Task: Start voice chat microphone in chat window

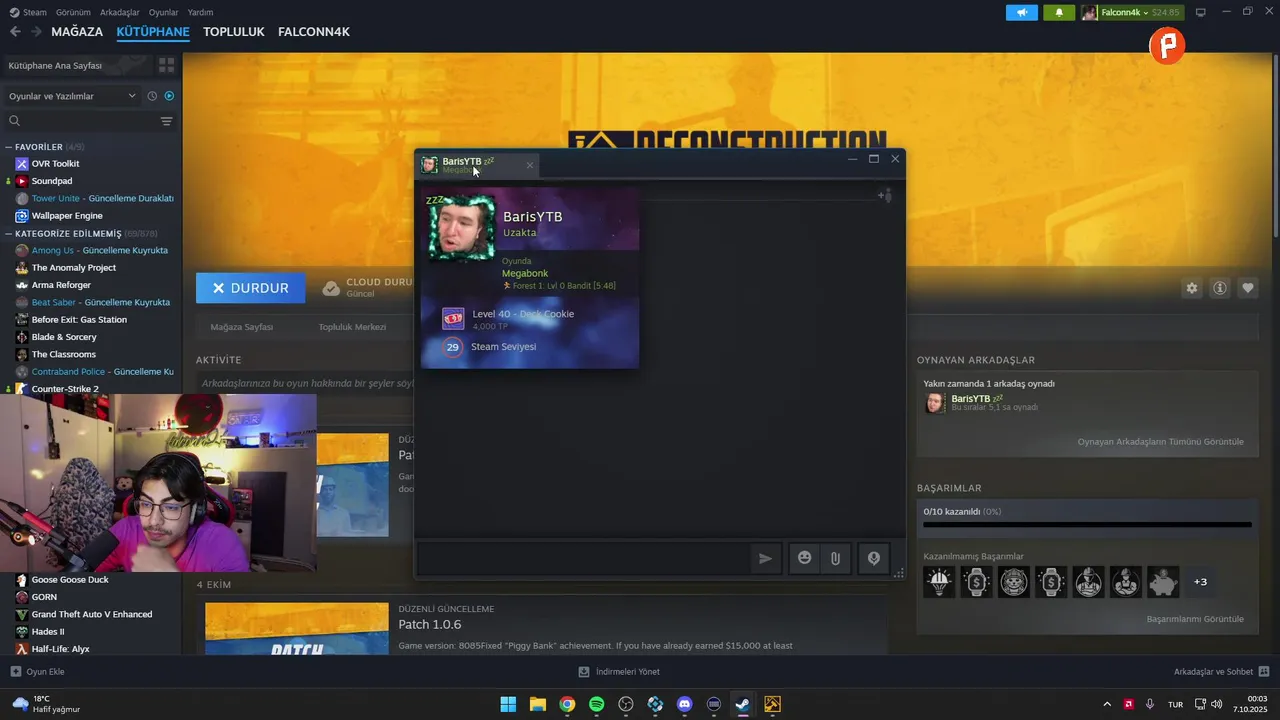Action: (x=873, y=559)
